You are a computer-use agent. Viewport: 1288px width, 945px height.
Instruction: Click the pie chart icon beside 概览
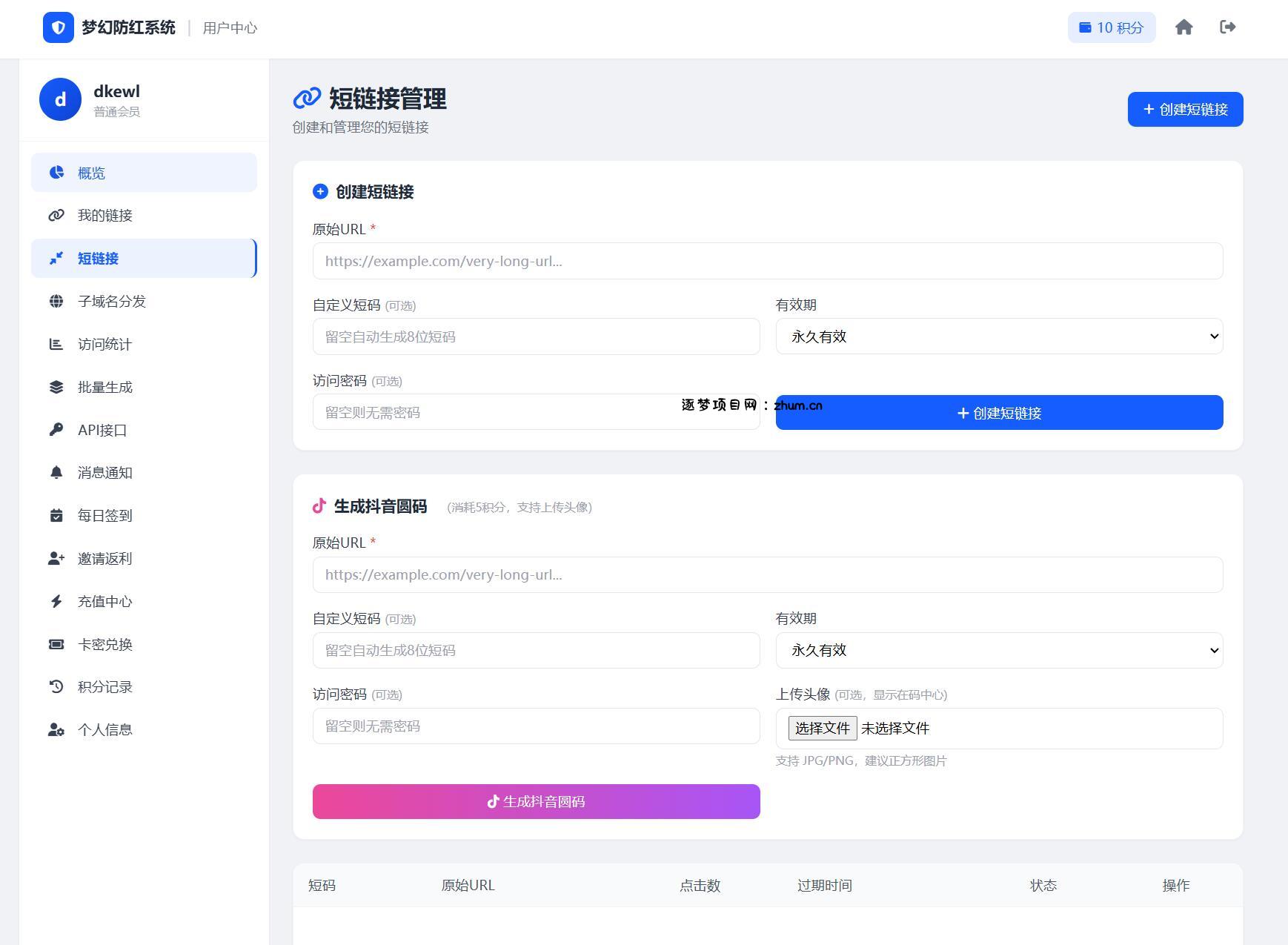56,173
